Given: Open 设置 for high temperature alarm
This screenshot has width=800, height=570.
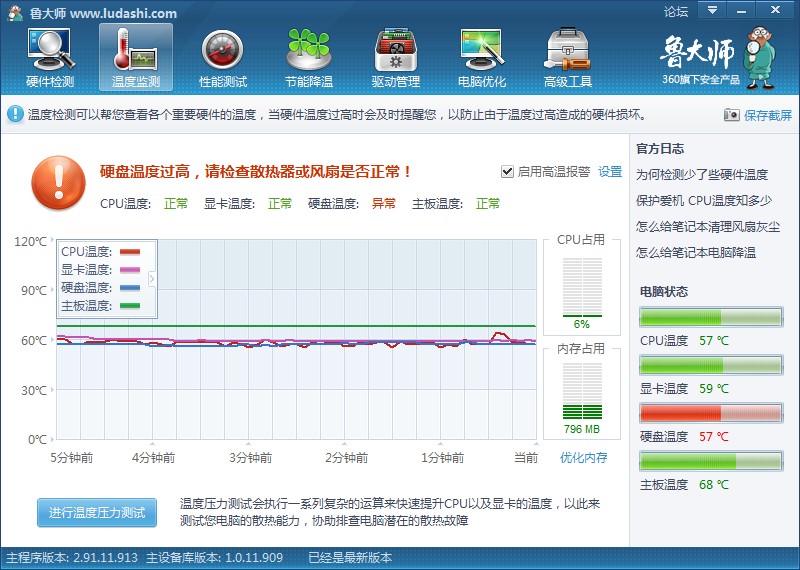Looking at the screenshot, I should 610,171.
